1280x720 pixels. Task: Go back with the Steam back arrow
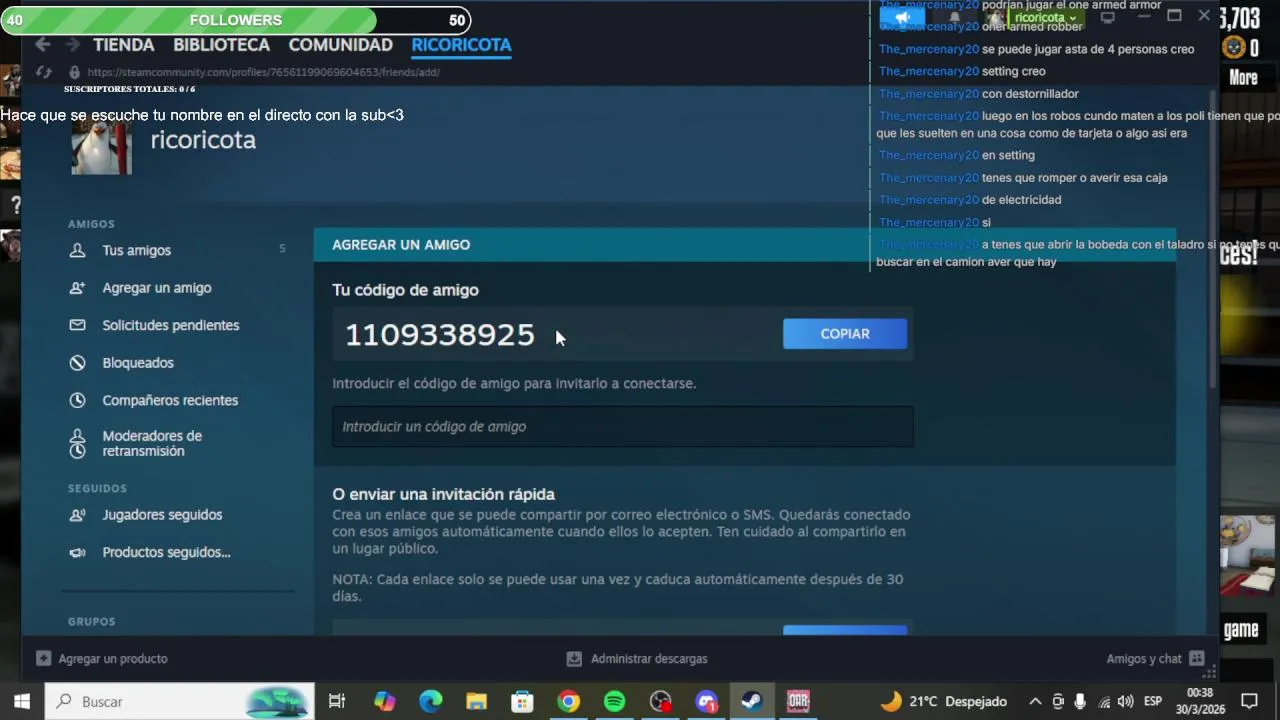coord(42,45)
